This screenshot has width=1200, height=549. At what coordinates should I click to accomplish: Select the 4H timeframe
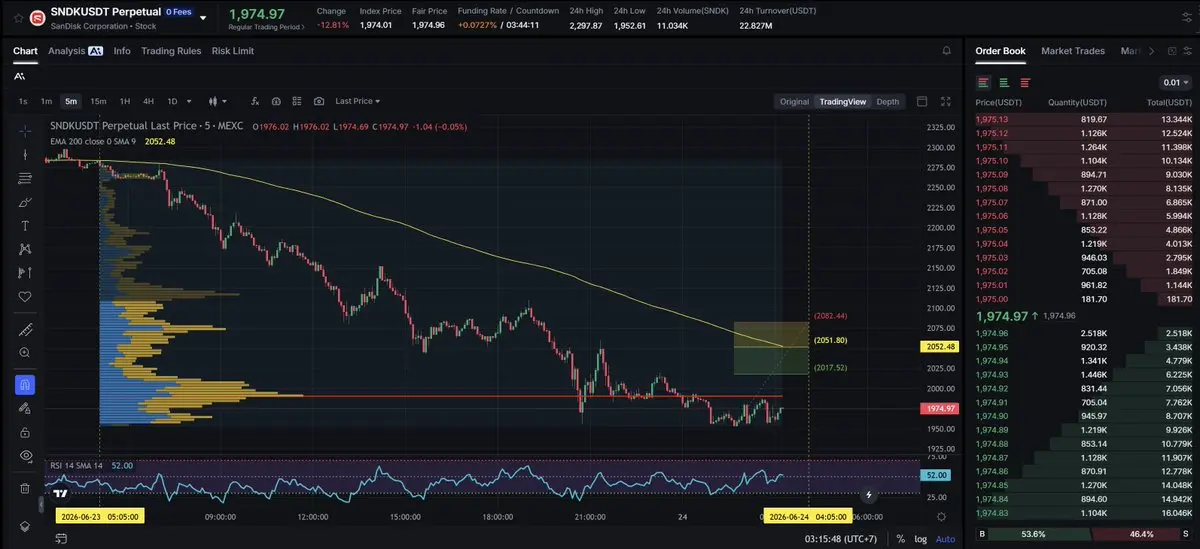[x=148, y=101]
